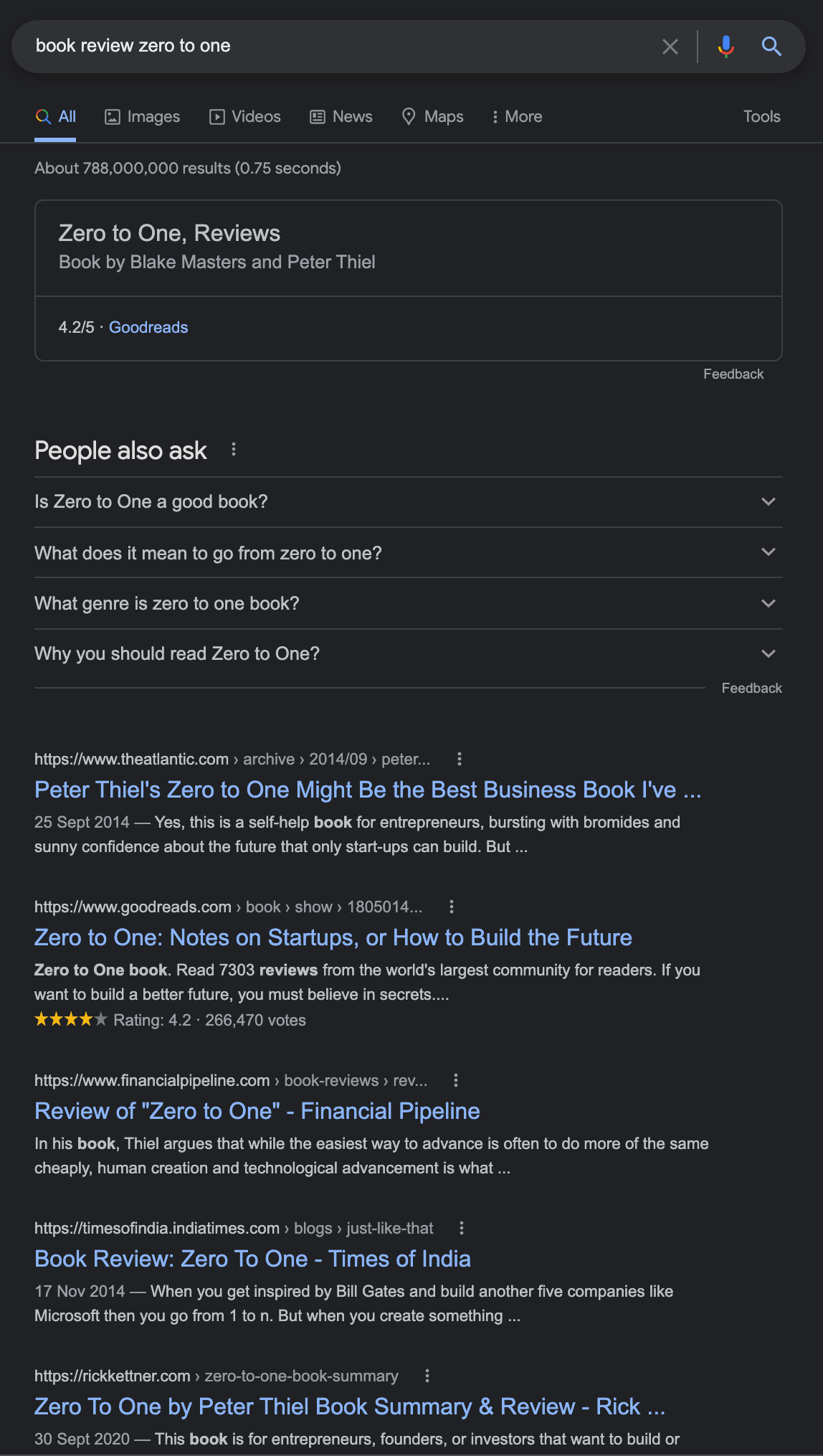Expand "Why you should read Zero to One?"
This screenshot has width=823, height=1456.
pyautogui.click(x=409, y=654)
